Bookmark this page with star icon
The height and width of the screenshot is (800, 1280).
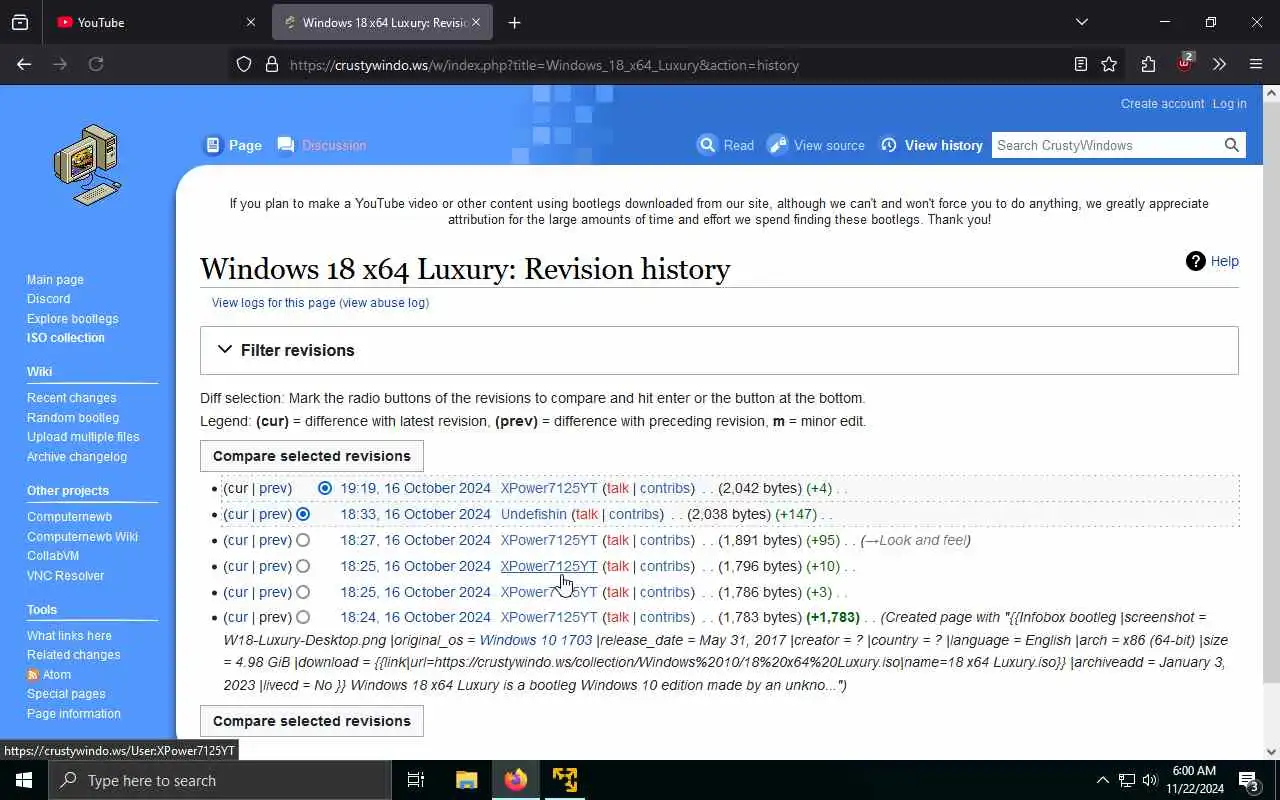[1109, 64]
